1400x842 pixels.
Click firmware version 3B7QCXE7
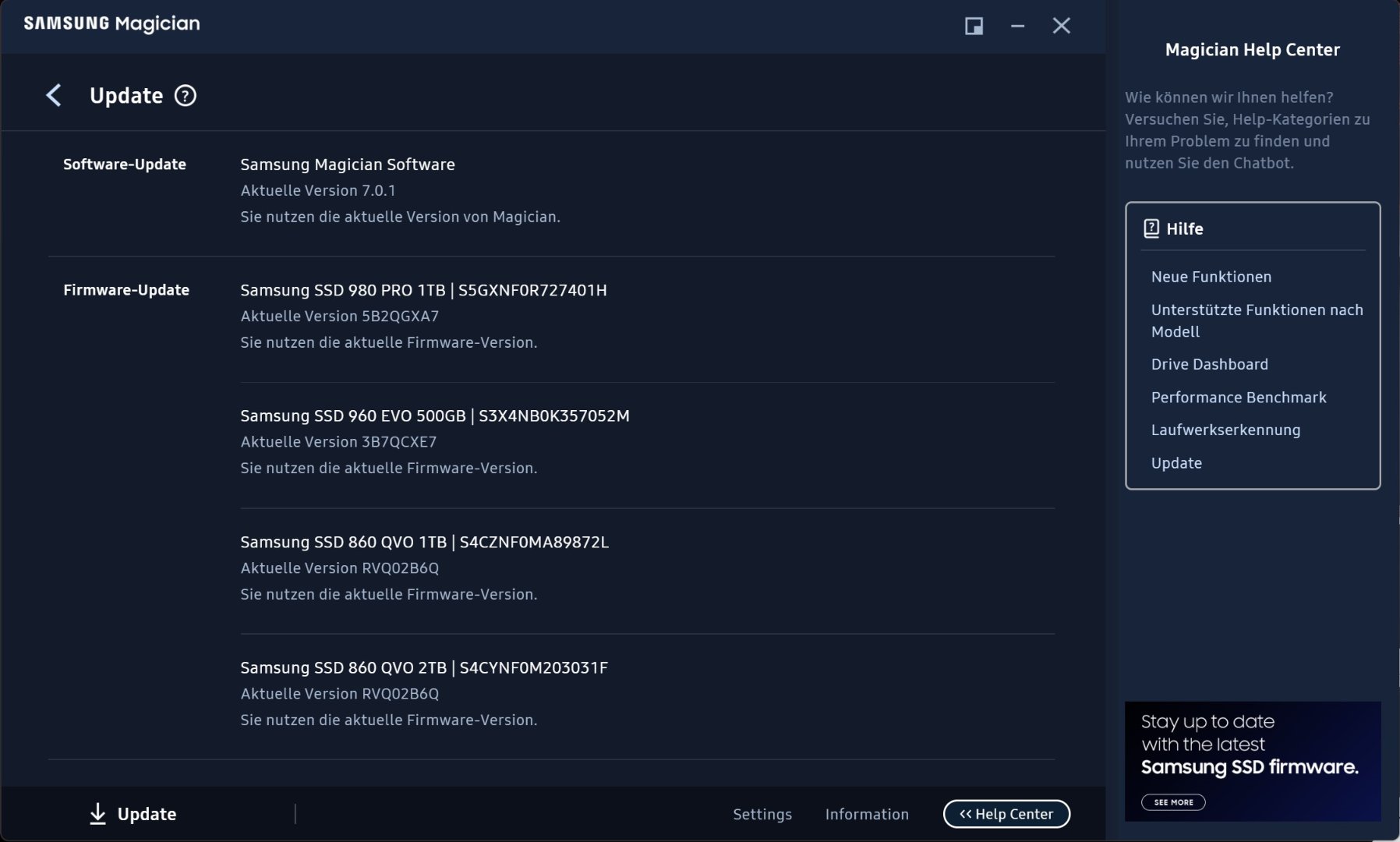tap(399, 442)
